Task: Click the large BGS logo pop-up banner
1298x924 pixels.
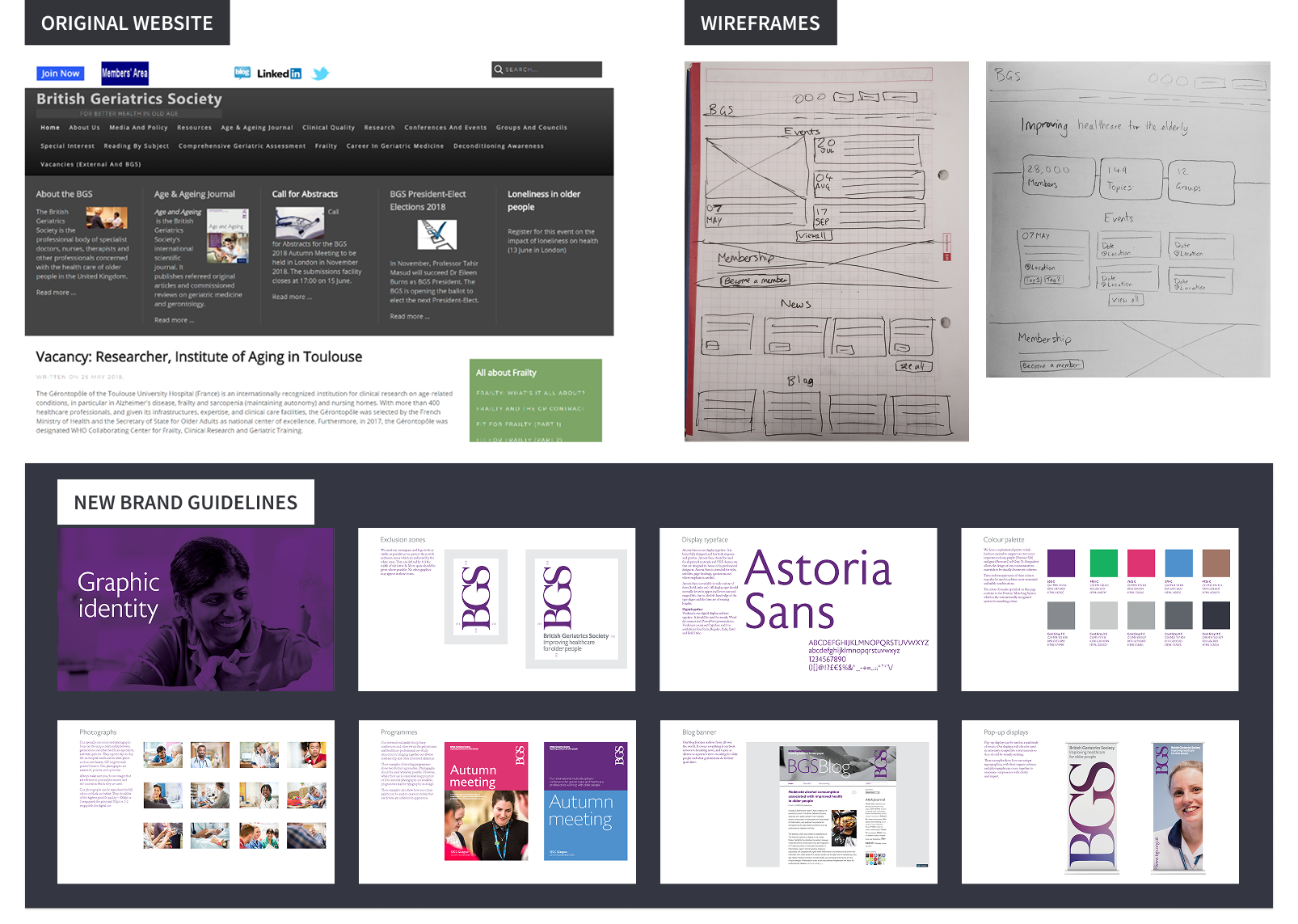Action: click(1093, 807)
